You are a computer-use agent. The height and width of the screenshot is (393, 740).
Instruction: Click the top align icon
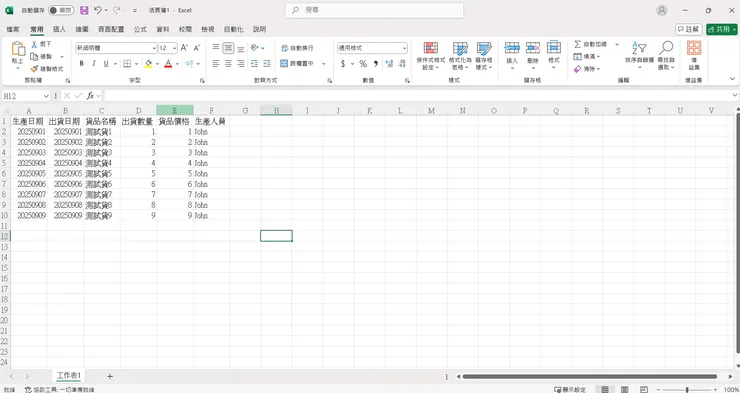pyautogui.click(x=216, y=48)
